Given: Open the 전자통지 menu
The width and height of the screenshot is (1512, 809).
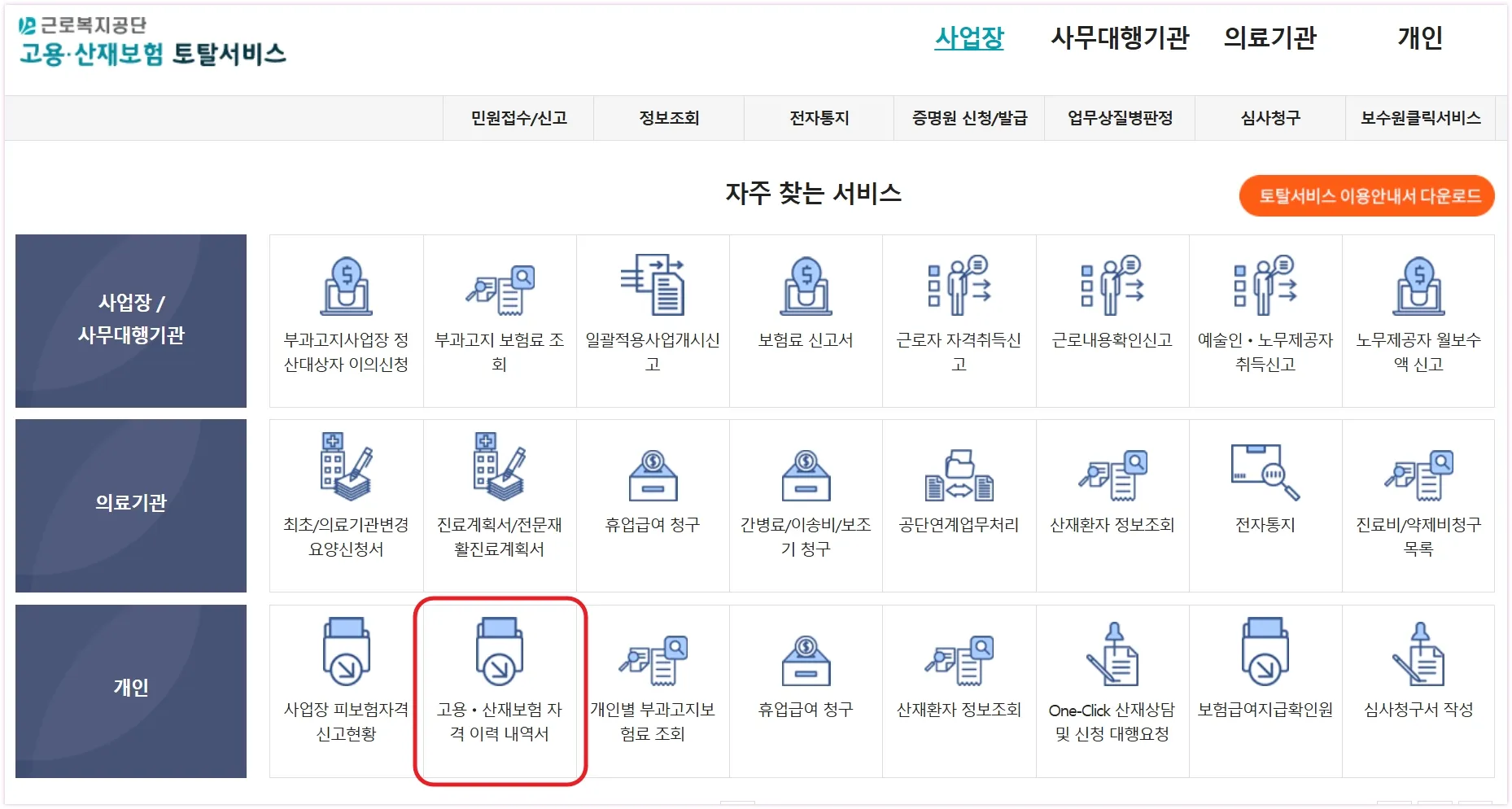Looking at the screenshot, I should point(819,118).
